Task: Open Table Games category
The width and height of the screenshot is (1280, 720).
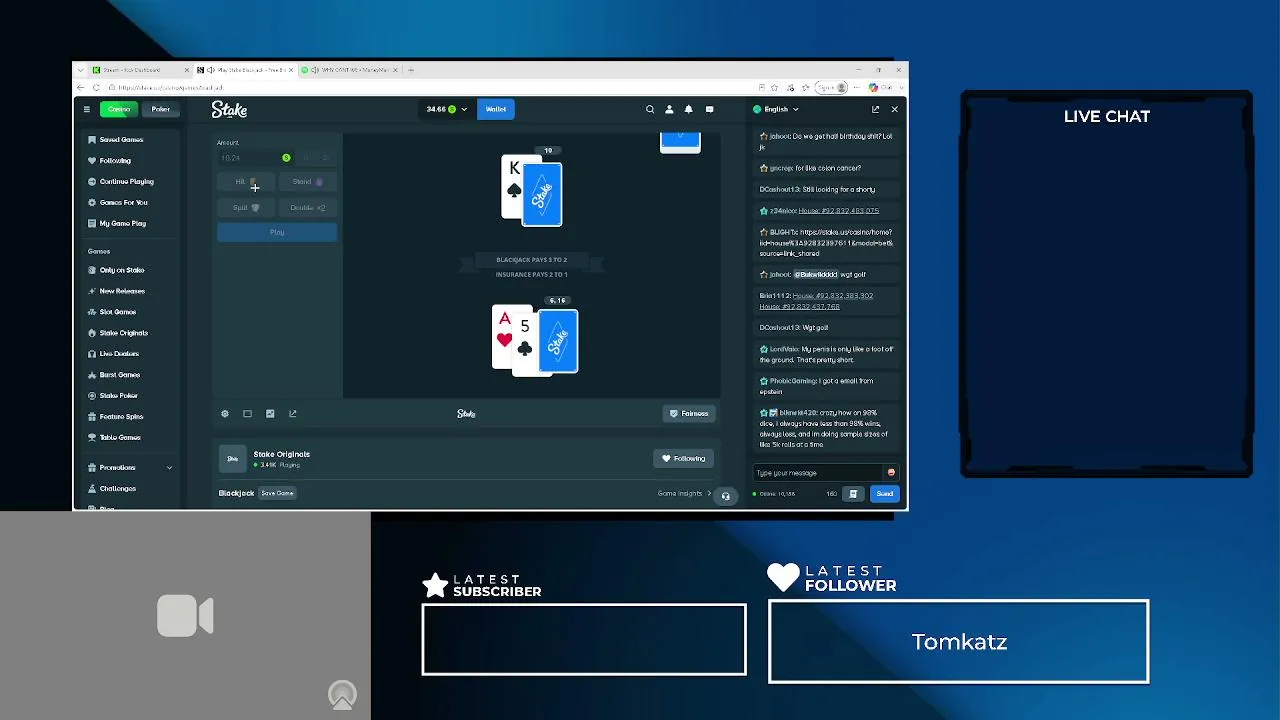Action: pyautogui.click(x=120, y=438)
